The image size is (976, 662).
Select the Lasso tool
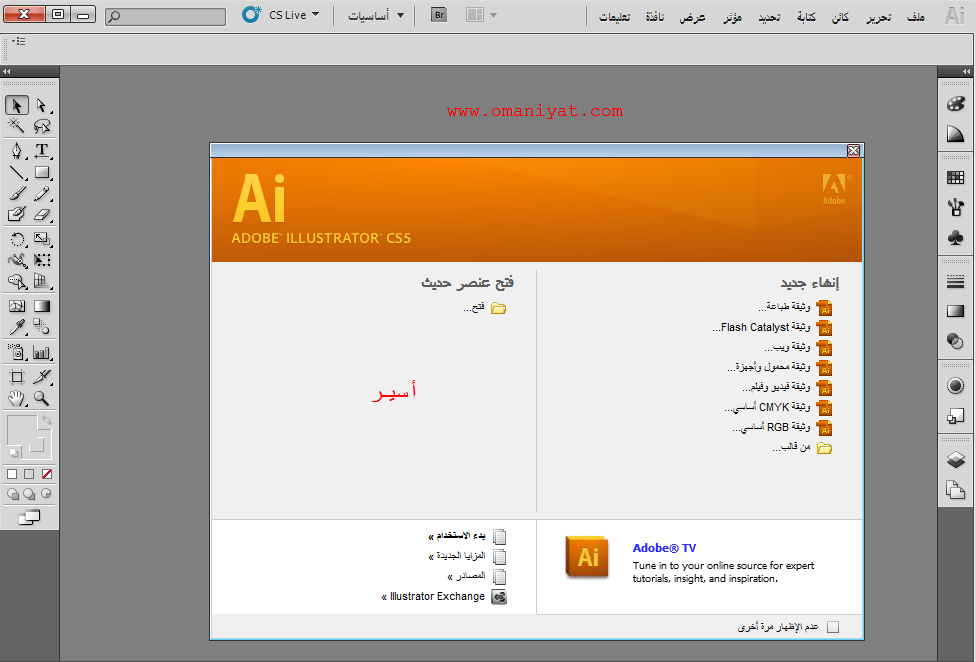pyautogui.click(x=42, y=126)
